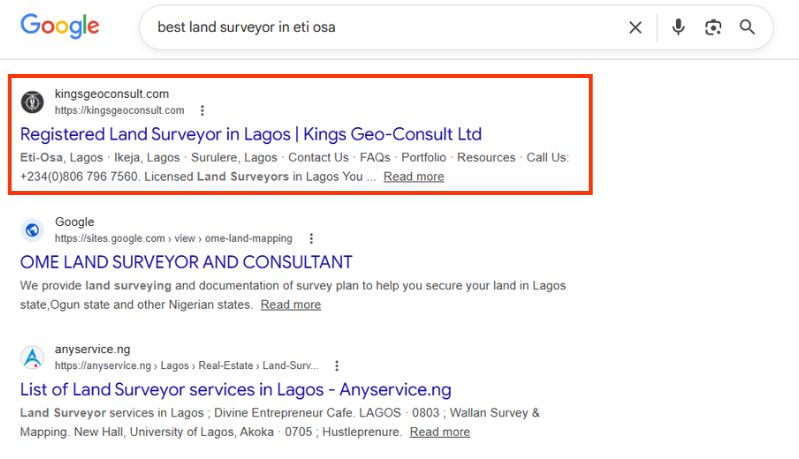Clear the search query with the X icon

[x=635, y=28]
